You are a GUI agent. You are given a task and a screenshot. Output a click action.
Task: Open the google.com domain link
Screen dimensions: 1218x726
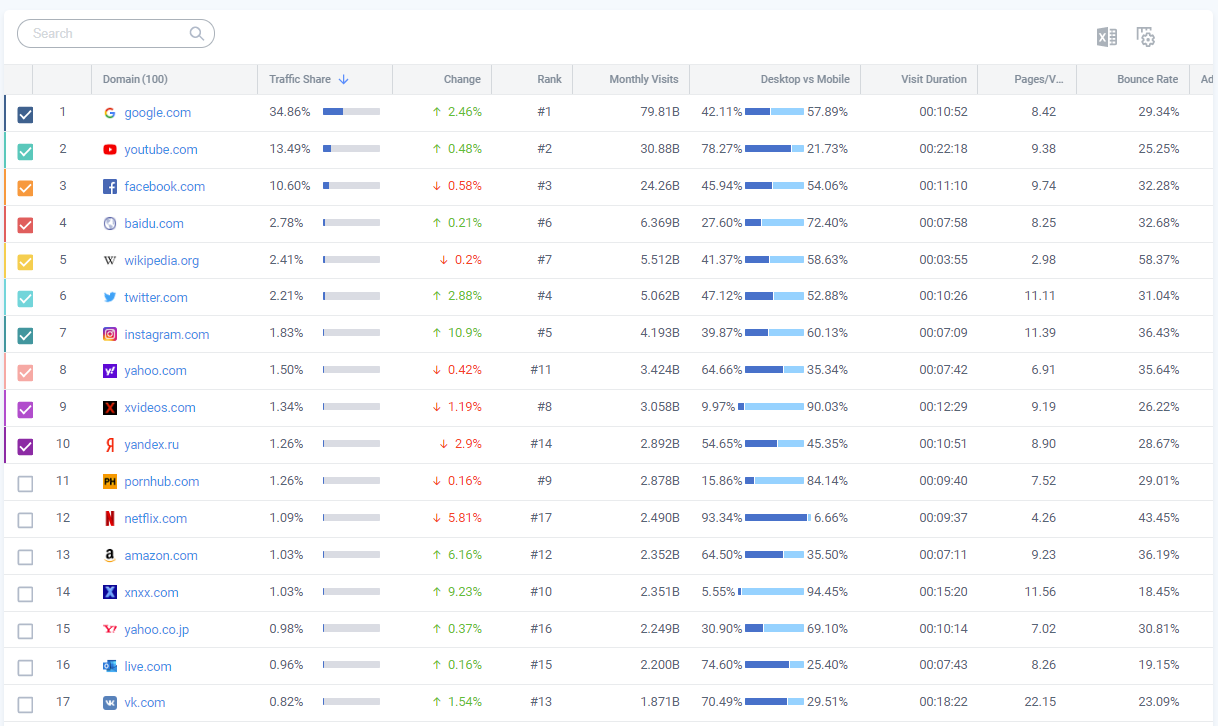click(x=158, y=113)
